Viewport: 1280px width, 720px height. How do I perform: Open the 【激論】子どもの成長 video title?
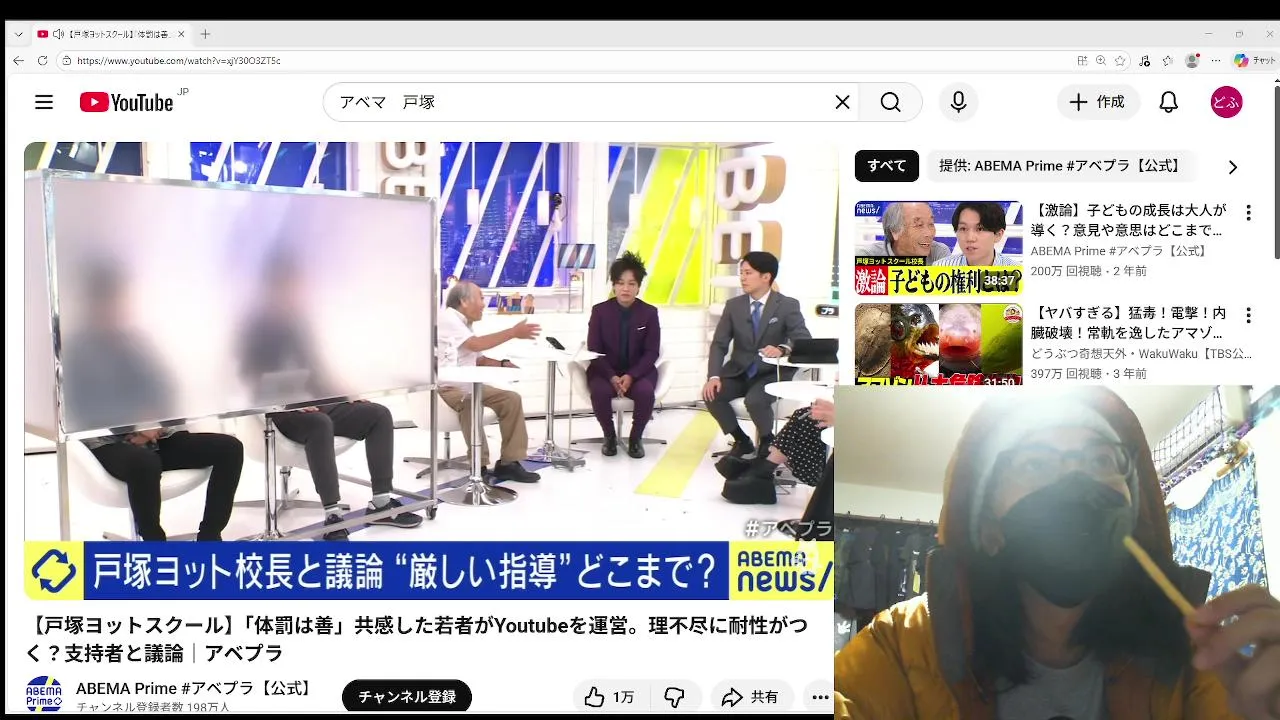click(x=1128, y=220)
